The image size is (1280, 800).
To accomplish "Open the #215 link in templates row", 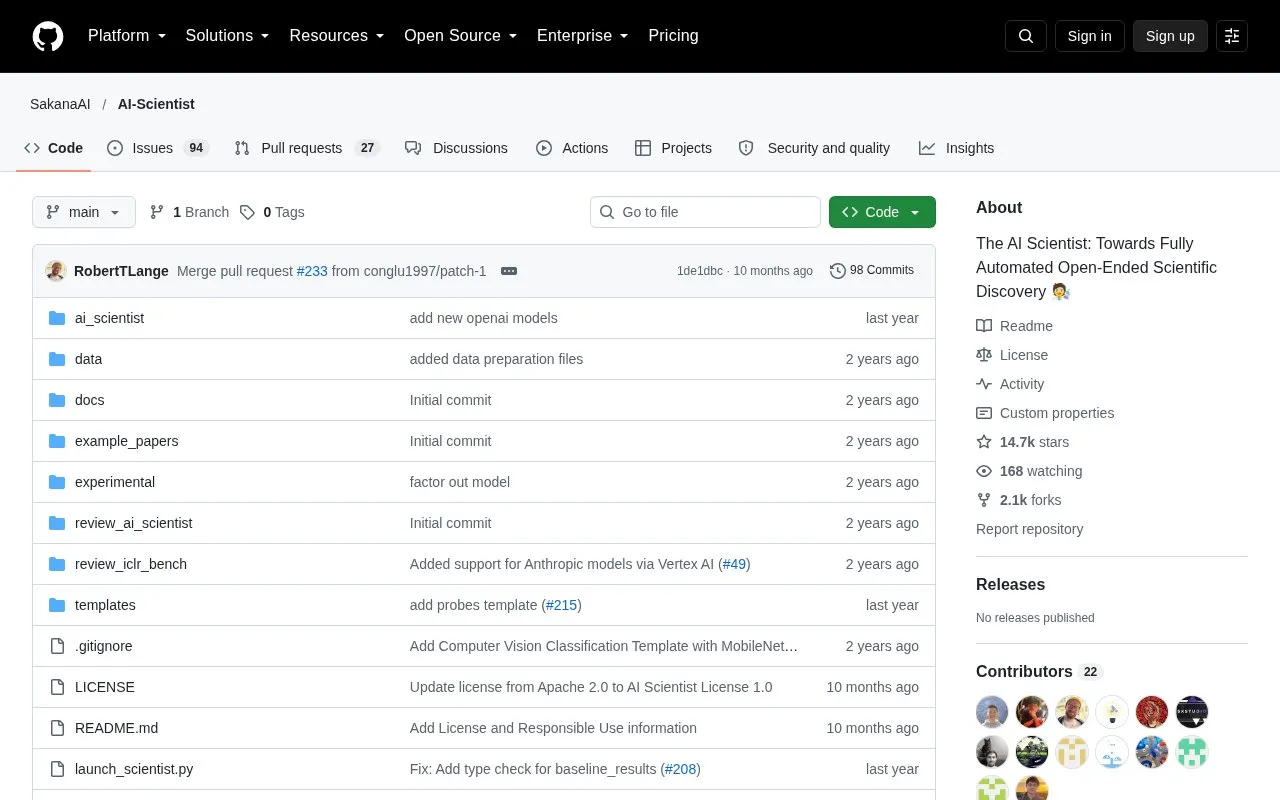I will pos(561,605).
